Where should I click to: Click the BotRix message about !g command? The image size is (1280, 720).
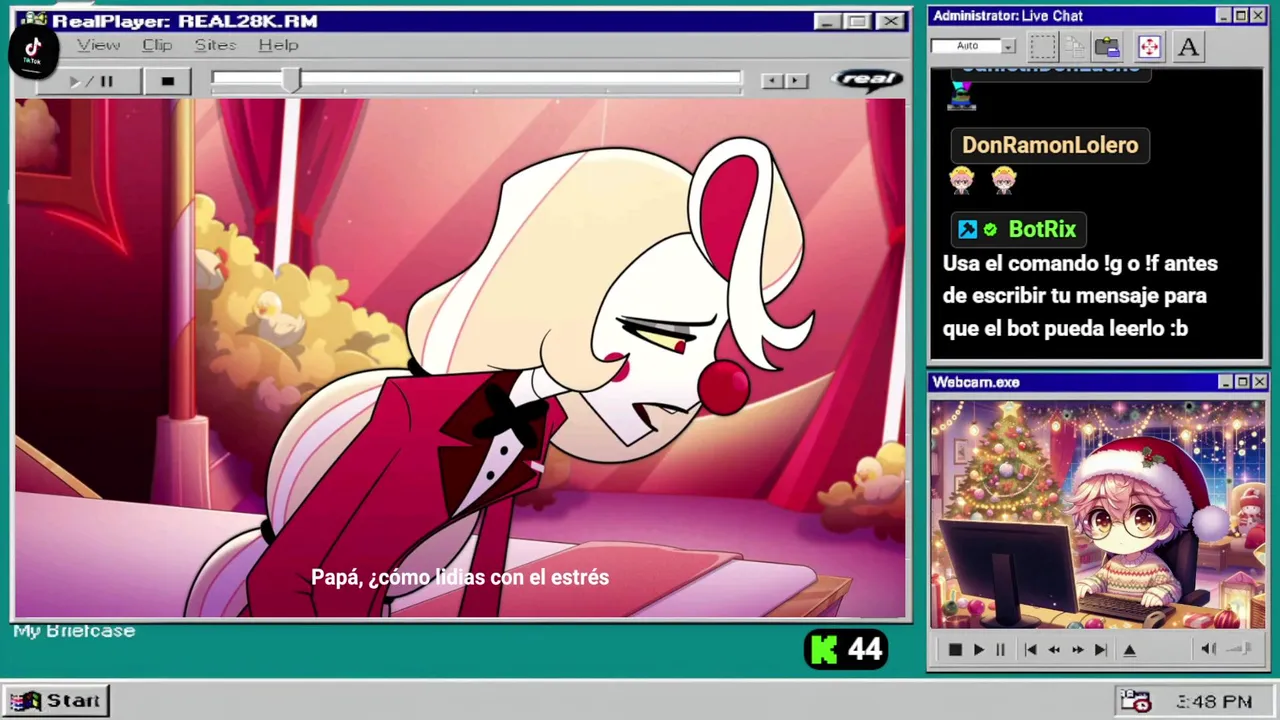pos(1080,296)
